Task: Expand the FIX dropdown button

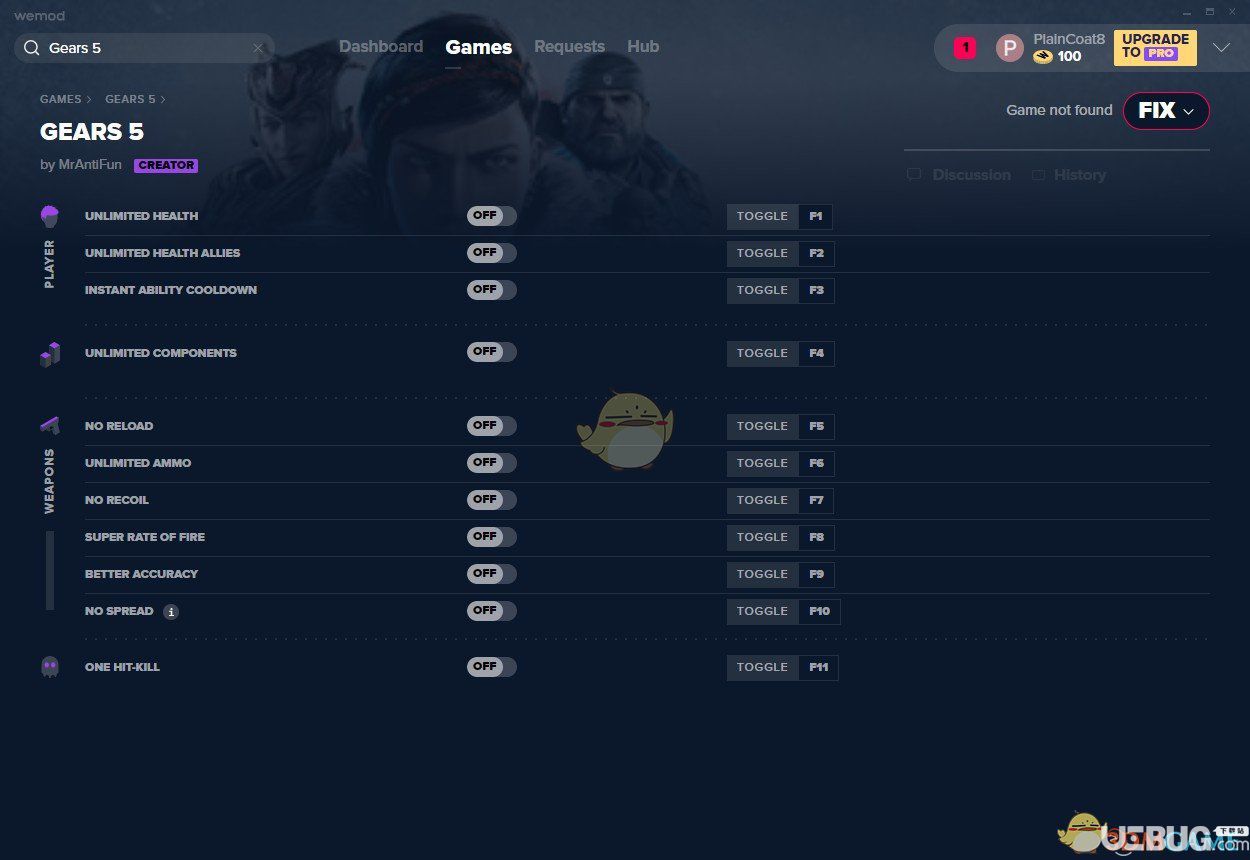Action: (1166, 111)
